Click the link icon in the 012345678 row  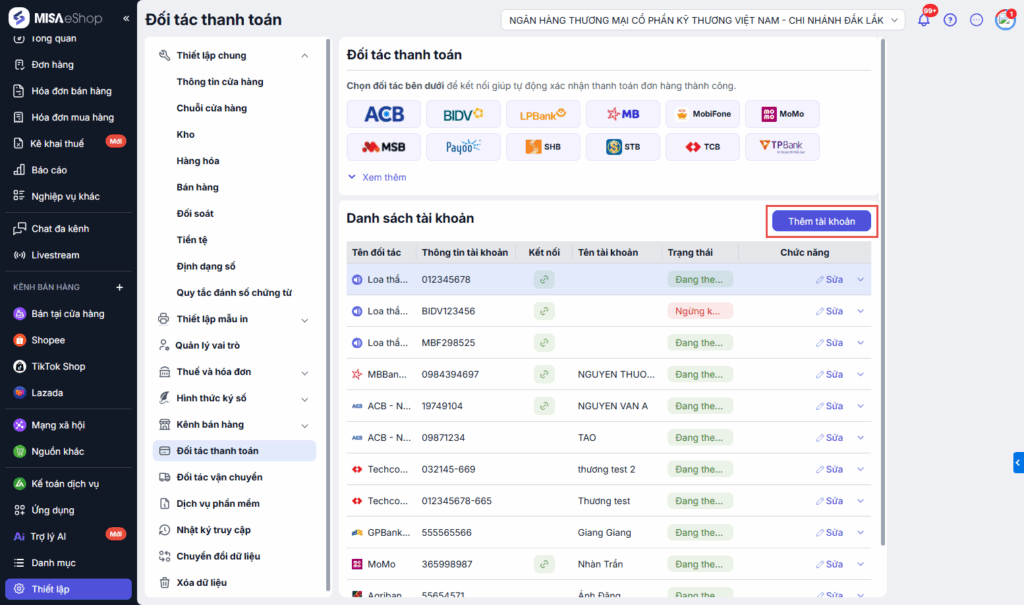tap(543, 279)
